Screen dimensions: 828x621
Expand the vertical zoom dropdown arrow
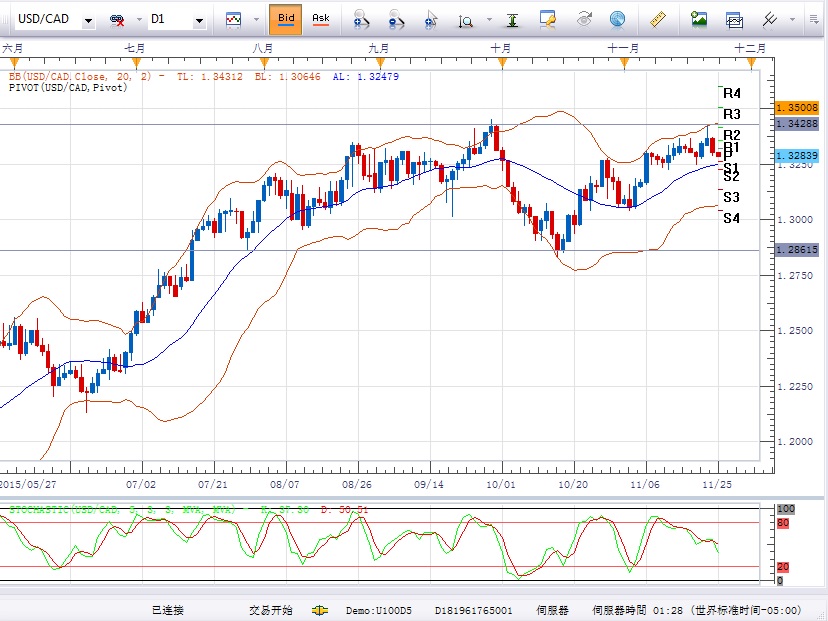(489, 20)
